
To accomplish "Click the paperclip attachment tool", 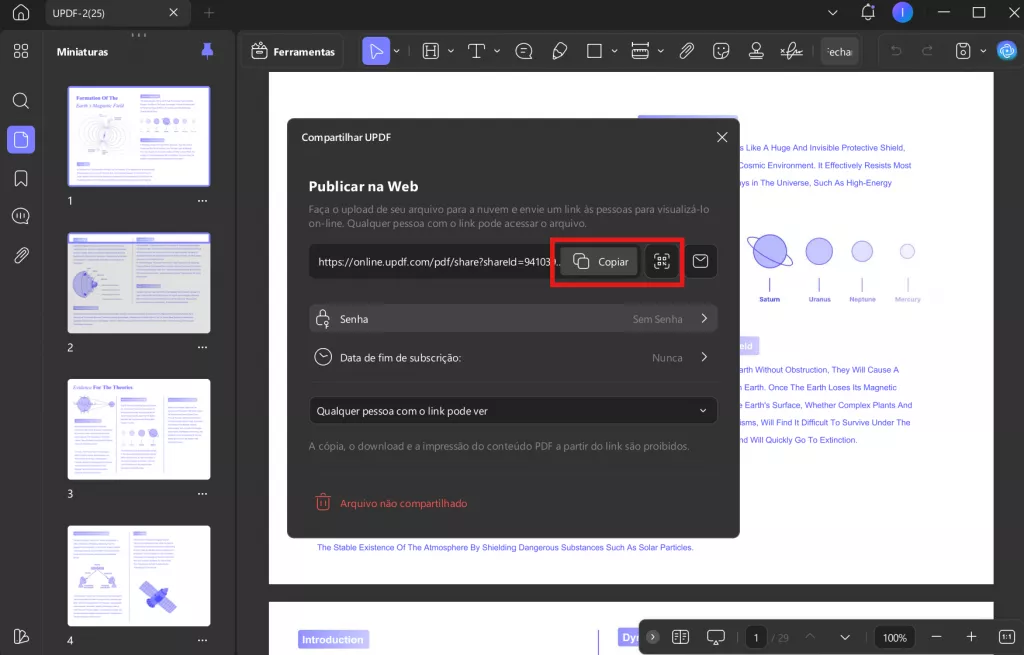I will 687,51.
